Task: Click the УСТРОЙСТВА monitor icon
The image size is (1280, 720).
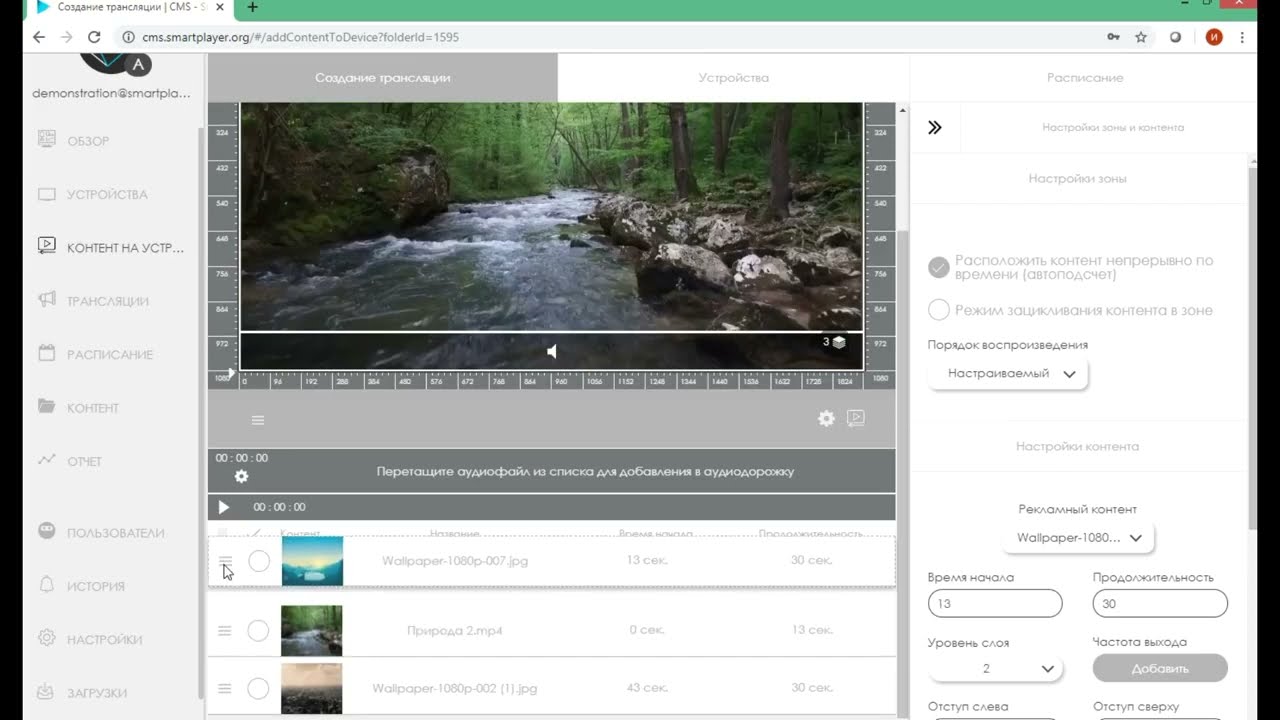Action: click(x=47, y=194)
